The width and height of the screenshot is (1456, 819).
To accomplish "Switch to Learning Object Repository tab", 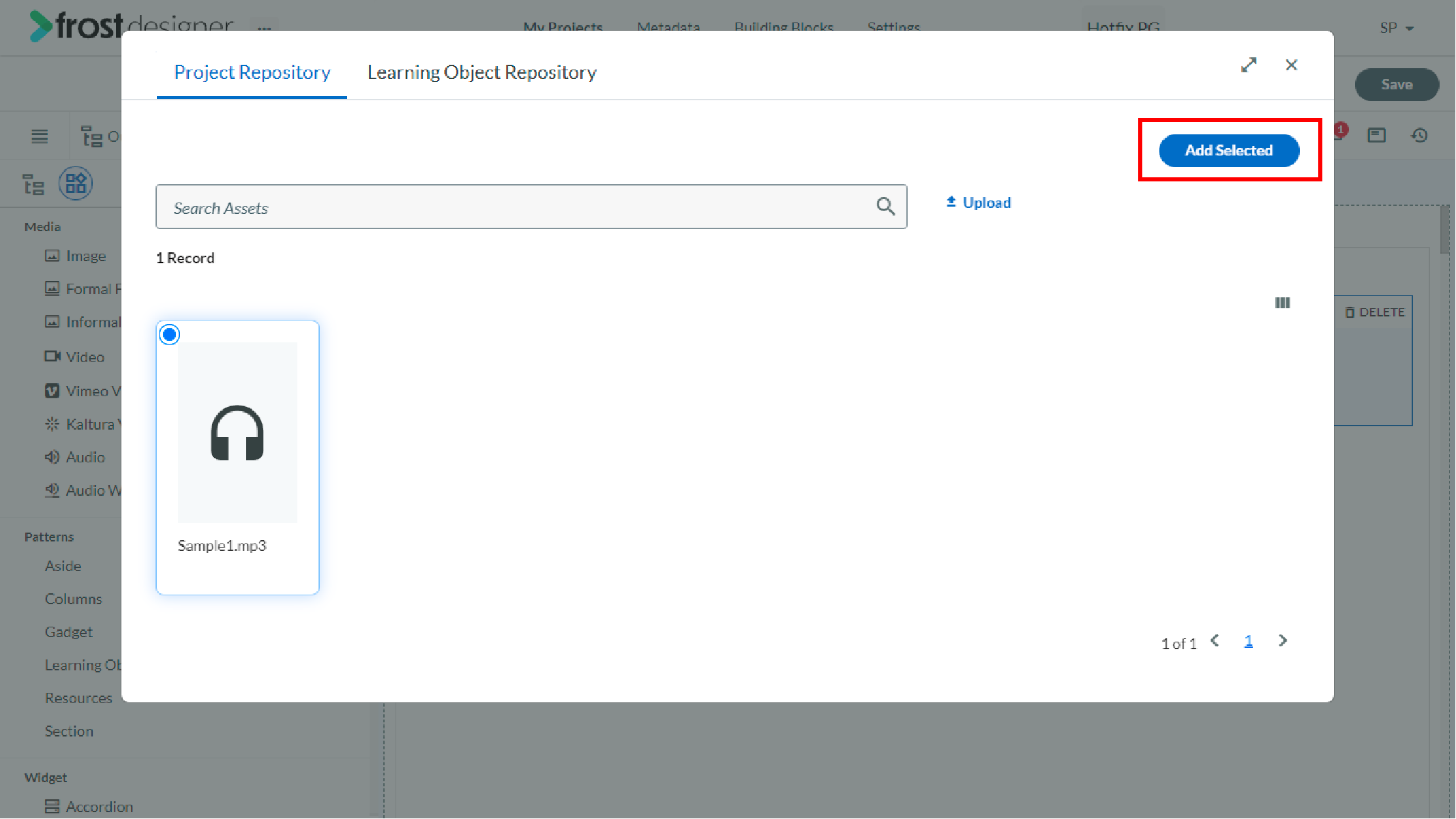I will pos(481,72).
